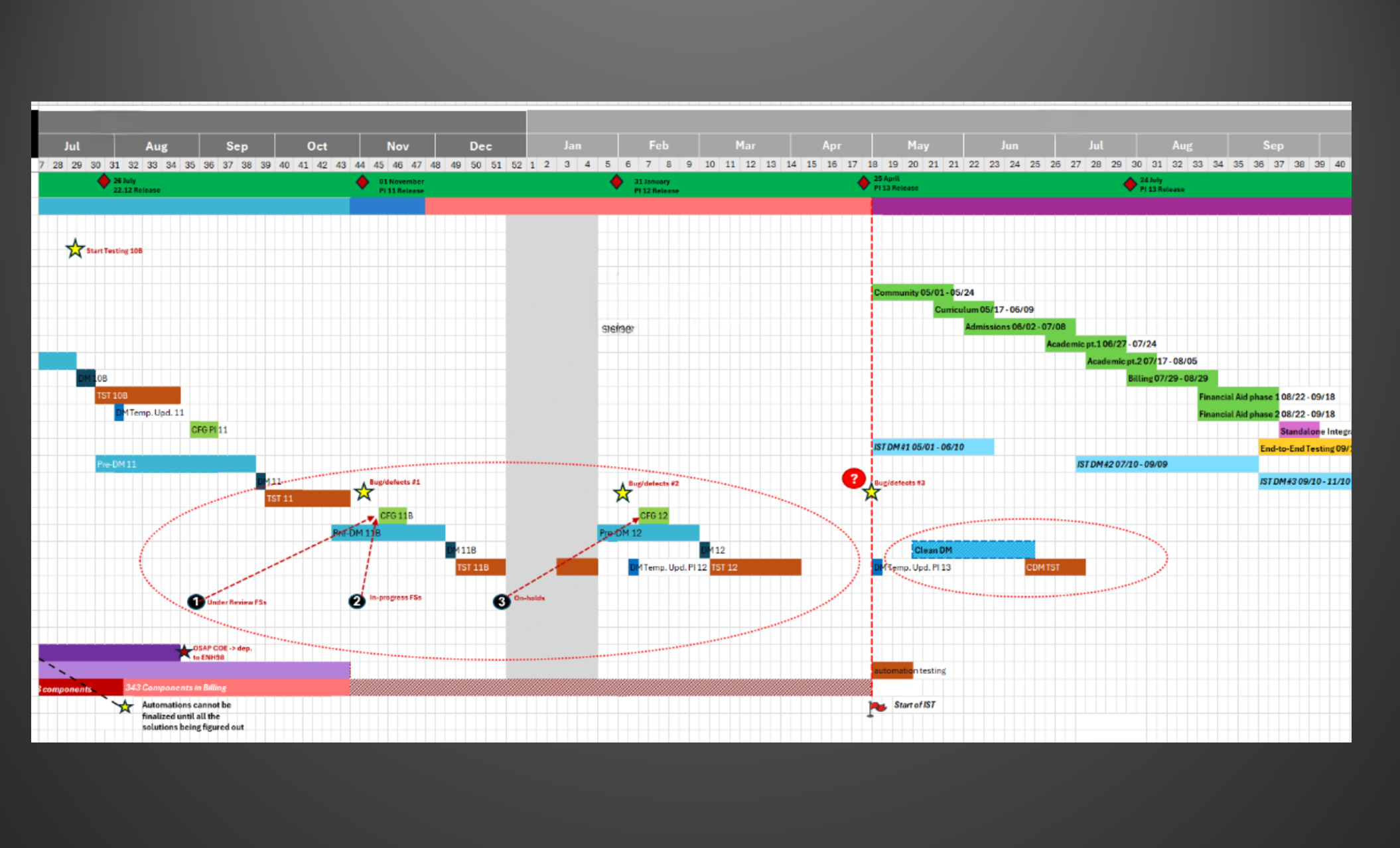Click the Under Review FSs number 1 badge
1400x848 pixels.
pos(196,601)
